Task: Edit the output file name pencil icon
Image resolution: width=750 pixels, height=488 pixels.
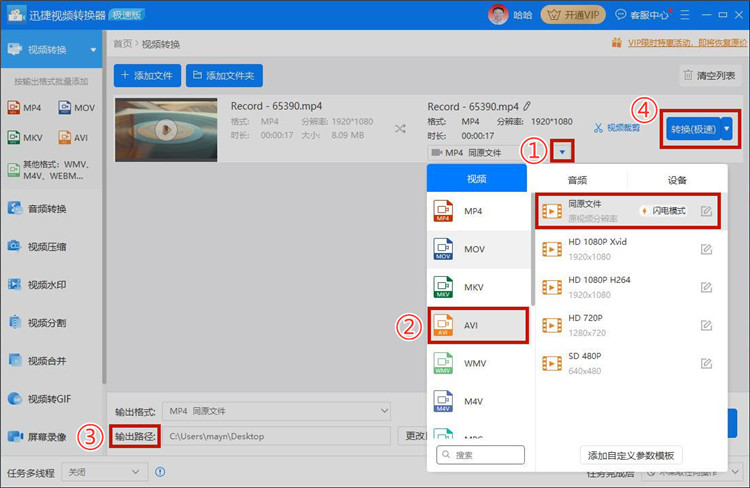Action: click(x=527, y=106)
